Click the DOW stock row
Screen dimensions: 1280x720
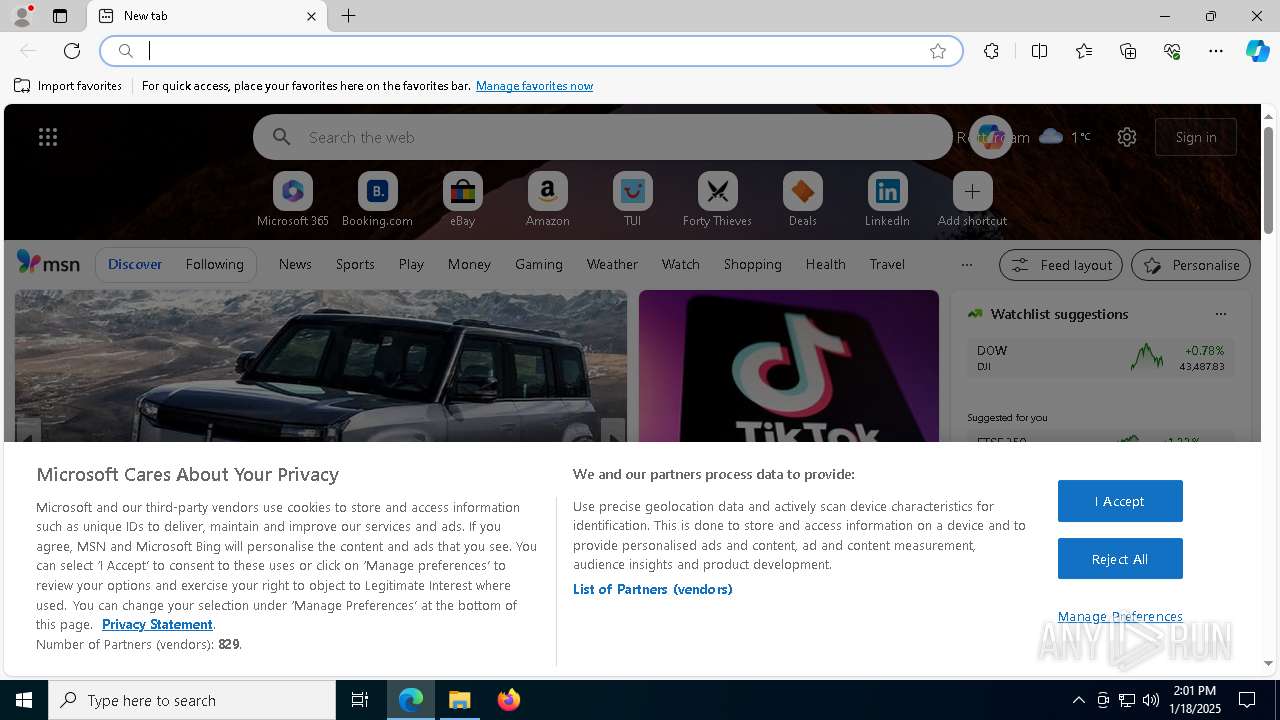point(1100,358)
